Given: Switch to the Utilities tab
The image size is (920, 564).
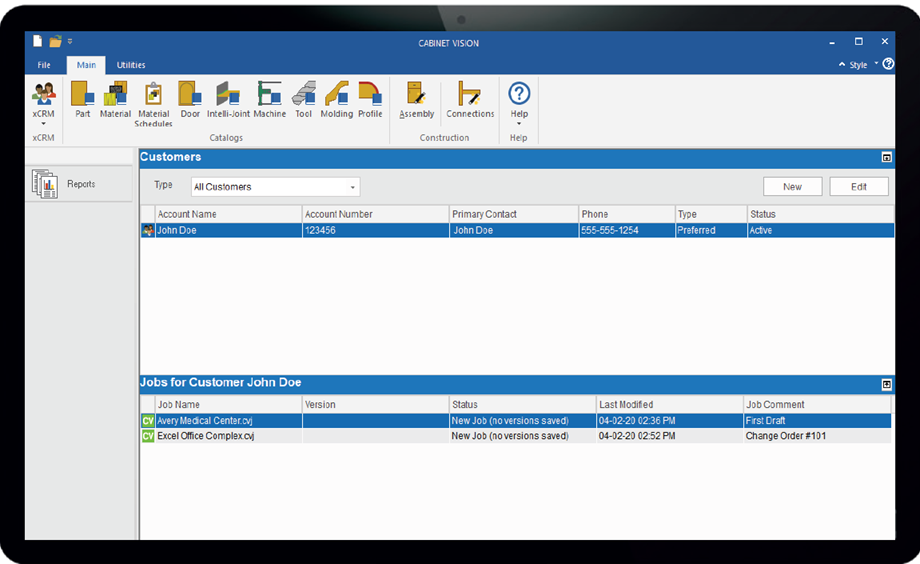Looking at the screenshot, I should (x=131, y=65).
